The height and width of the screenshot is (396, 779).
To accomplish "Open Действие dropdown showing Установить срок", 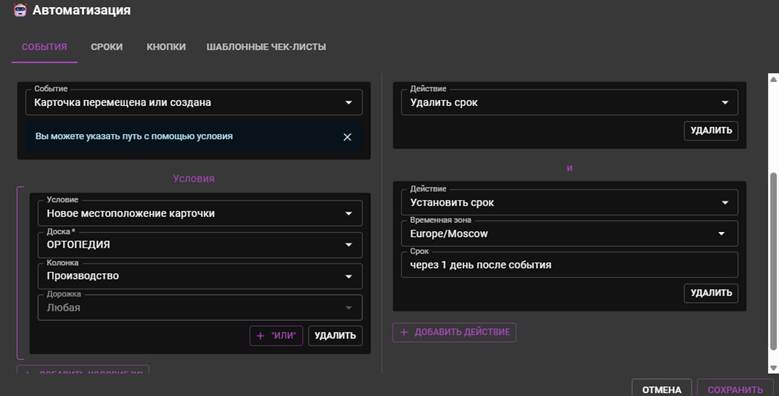I will (x=569, y=202).
